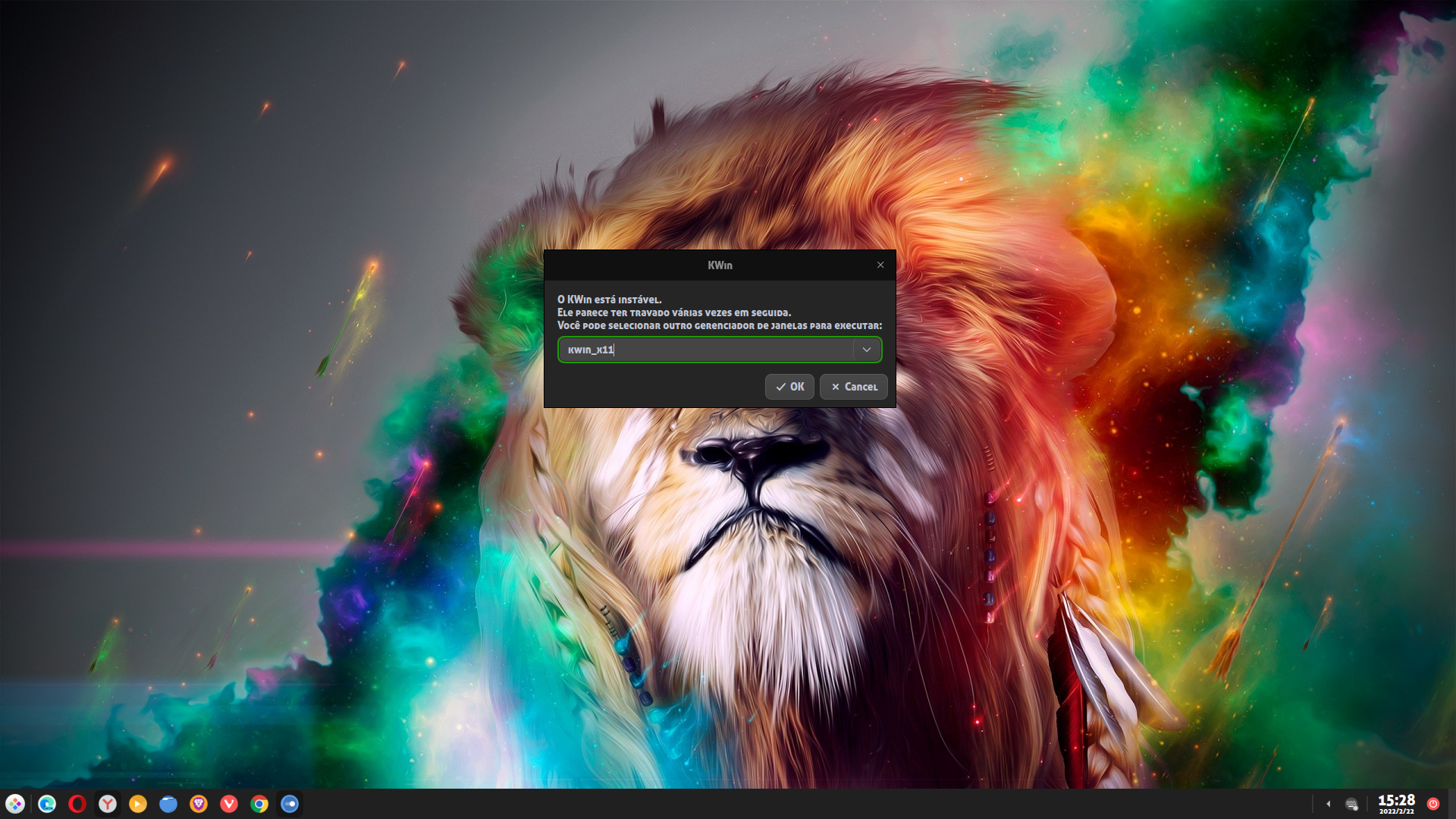
Task: Click the keyboard layout tray icon
Action: [x=1351, y=804]
